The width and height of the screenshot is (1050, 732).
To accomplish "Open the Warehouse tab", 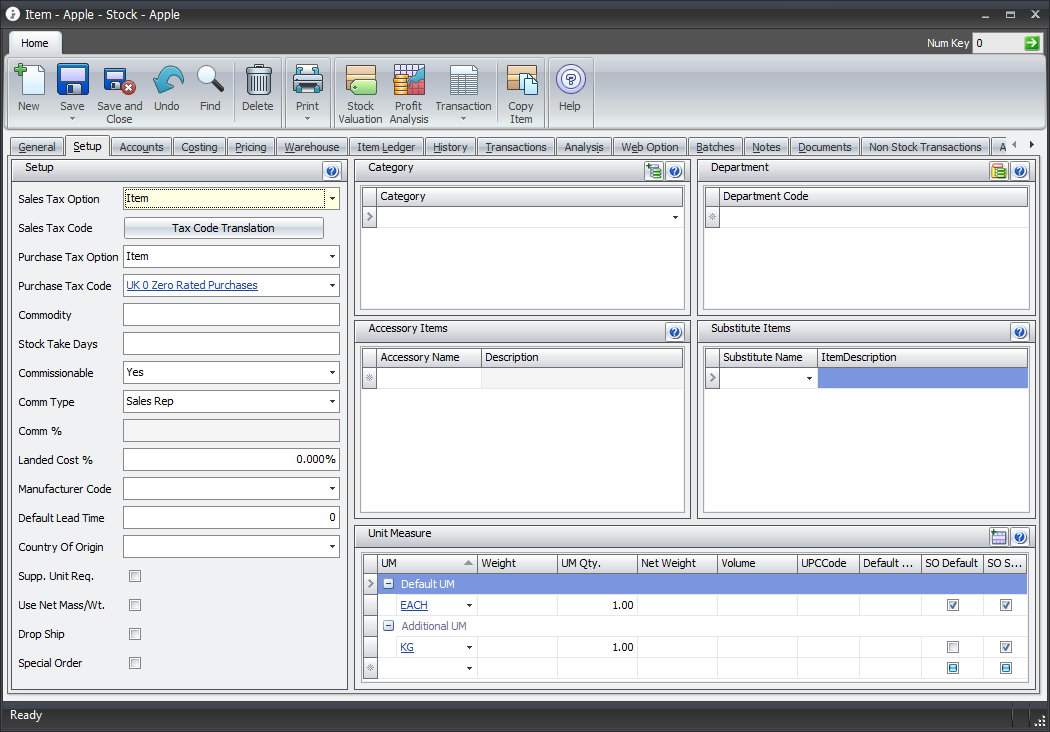I will (311, 147).
